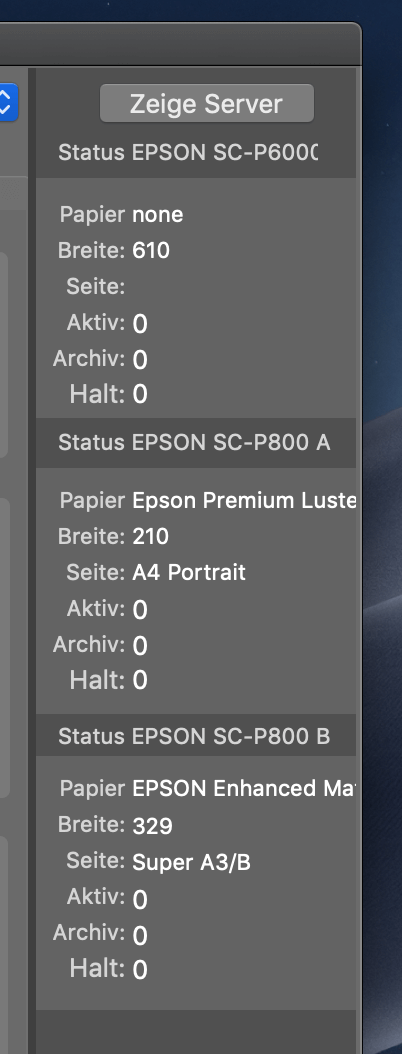402x1054 pixels.
Task: Click Aktiv count for SC-P800 B
Action: tap(140, 899)
